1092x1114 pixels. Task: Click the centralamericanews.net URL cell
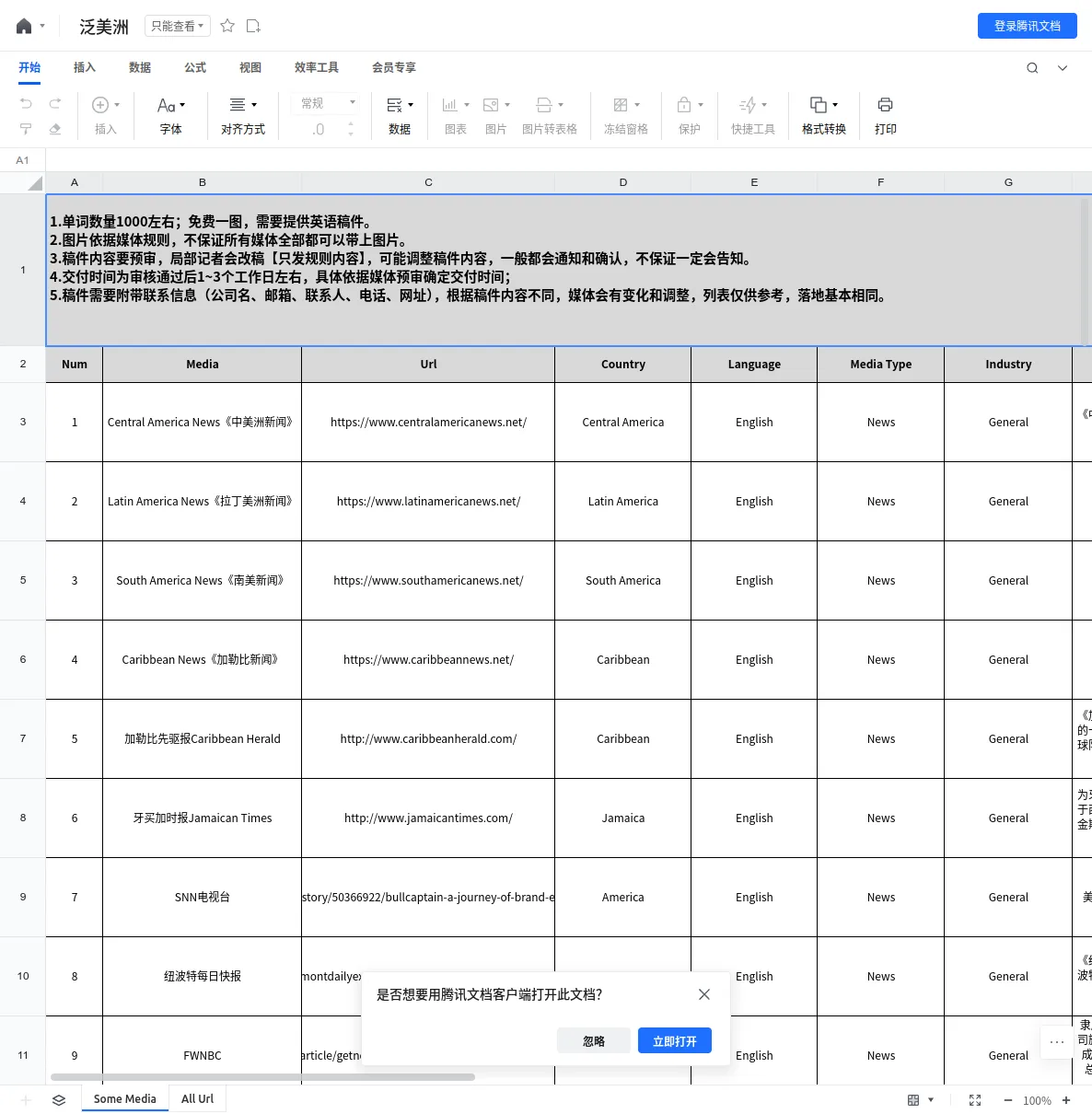click(428, 423)
